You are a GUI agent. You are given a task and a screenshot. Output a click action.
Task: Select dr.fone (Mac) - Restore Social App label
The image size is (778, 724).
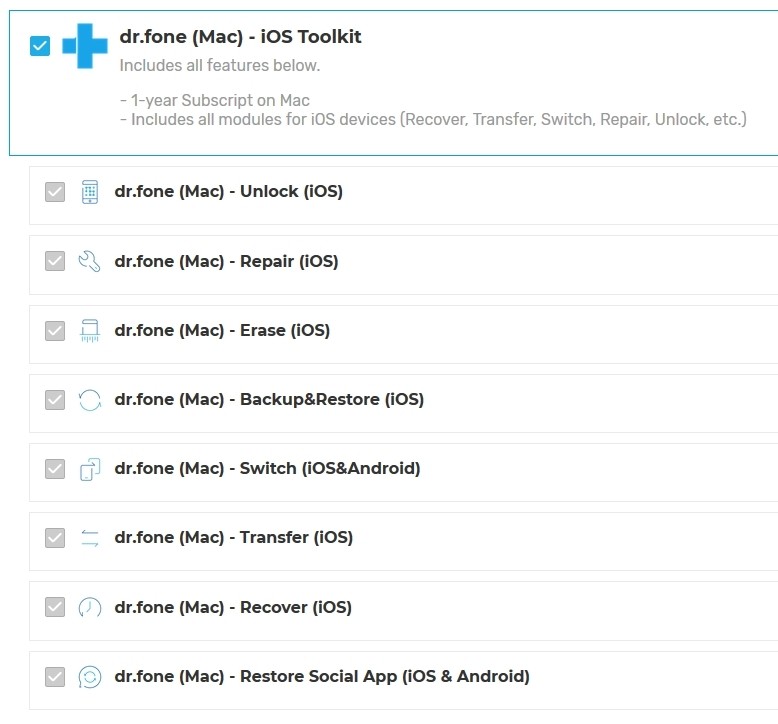pyautogui.click(x=322, y=676)
